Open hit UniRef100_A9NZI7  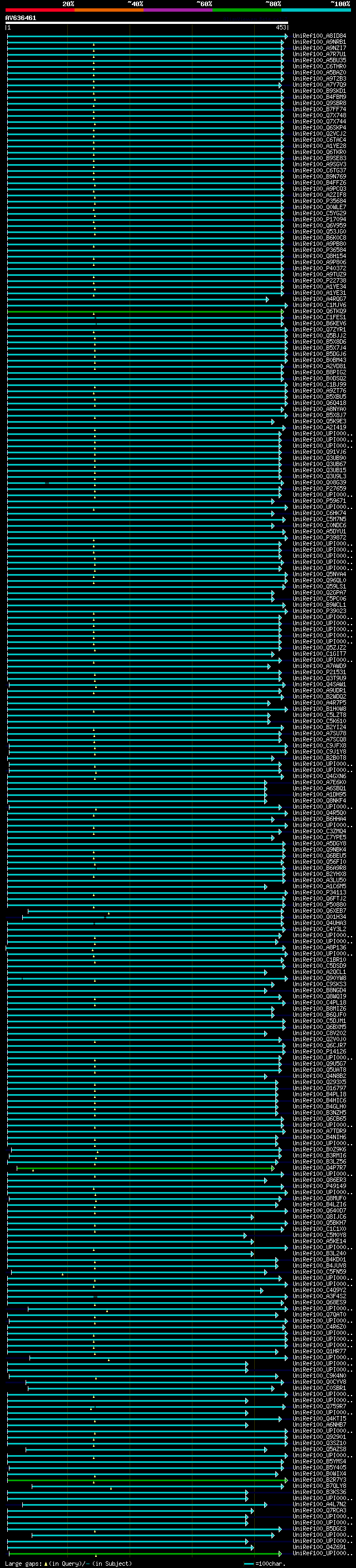coord(319,48)
